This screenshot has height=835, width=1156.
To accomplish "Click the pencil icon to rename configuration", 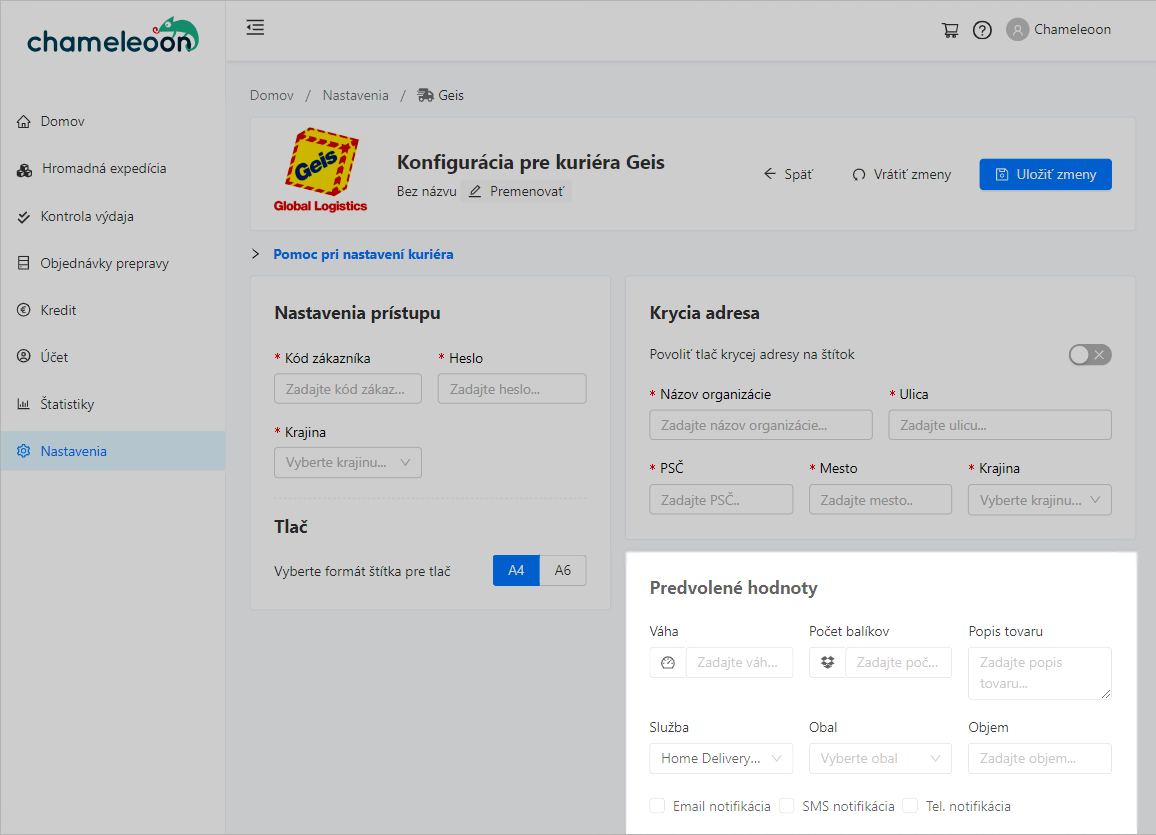I will pyautogui.click(x=475, y=191).
